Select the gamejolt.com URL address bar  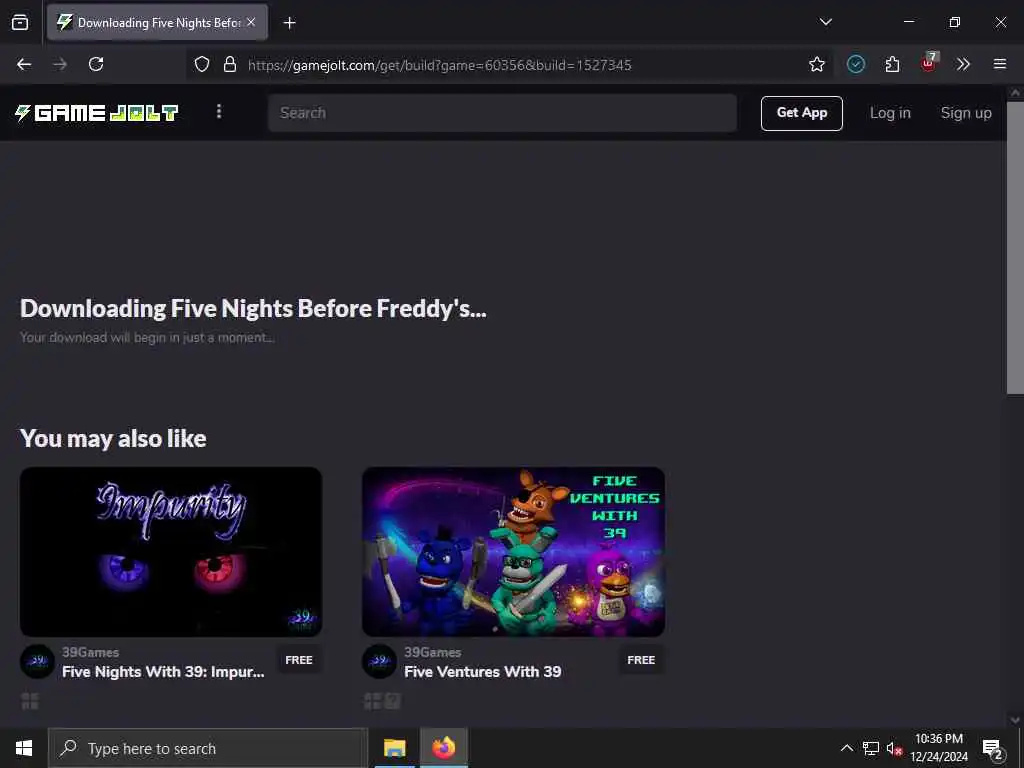(440, 65)
